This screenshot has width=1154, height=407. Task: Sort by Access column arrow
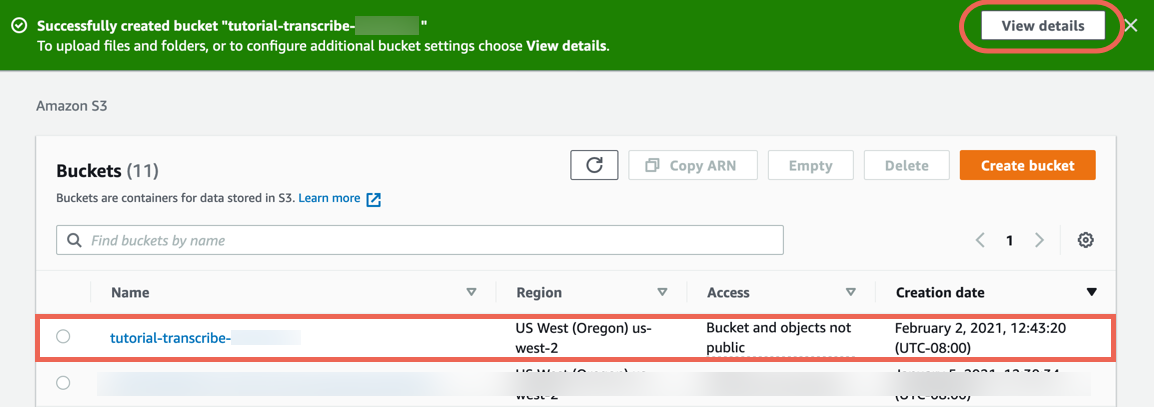(x=851, y=292)
